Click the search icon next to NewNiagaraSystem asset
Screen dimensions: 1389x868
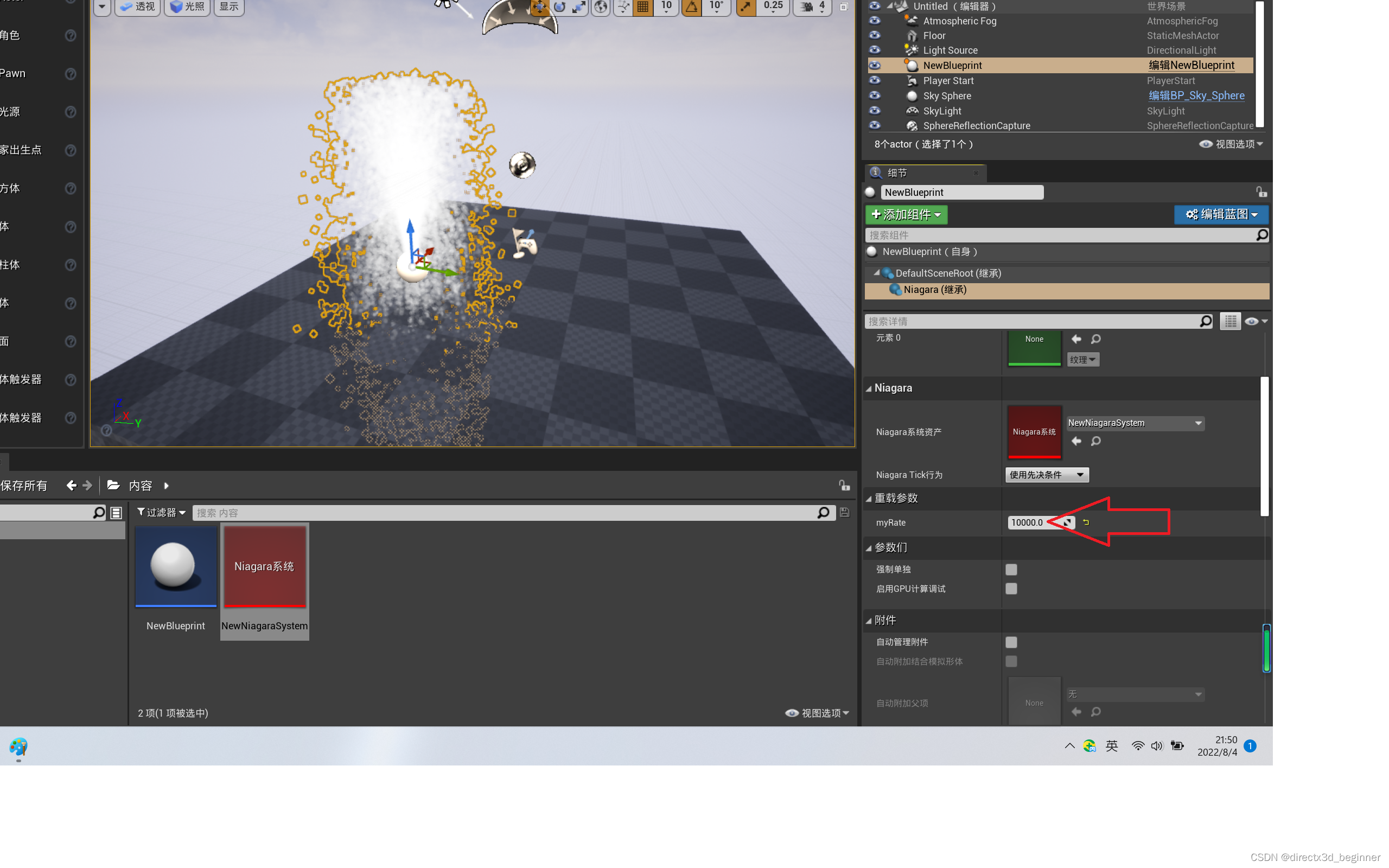point(1095,441)
